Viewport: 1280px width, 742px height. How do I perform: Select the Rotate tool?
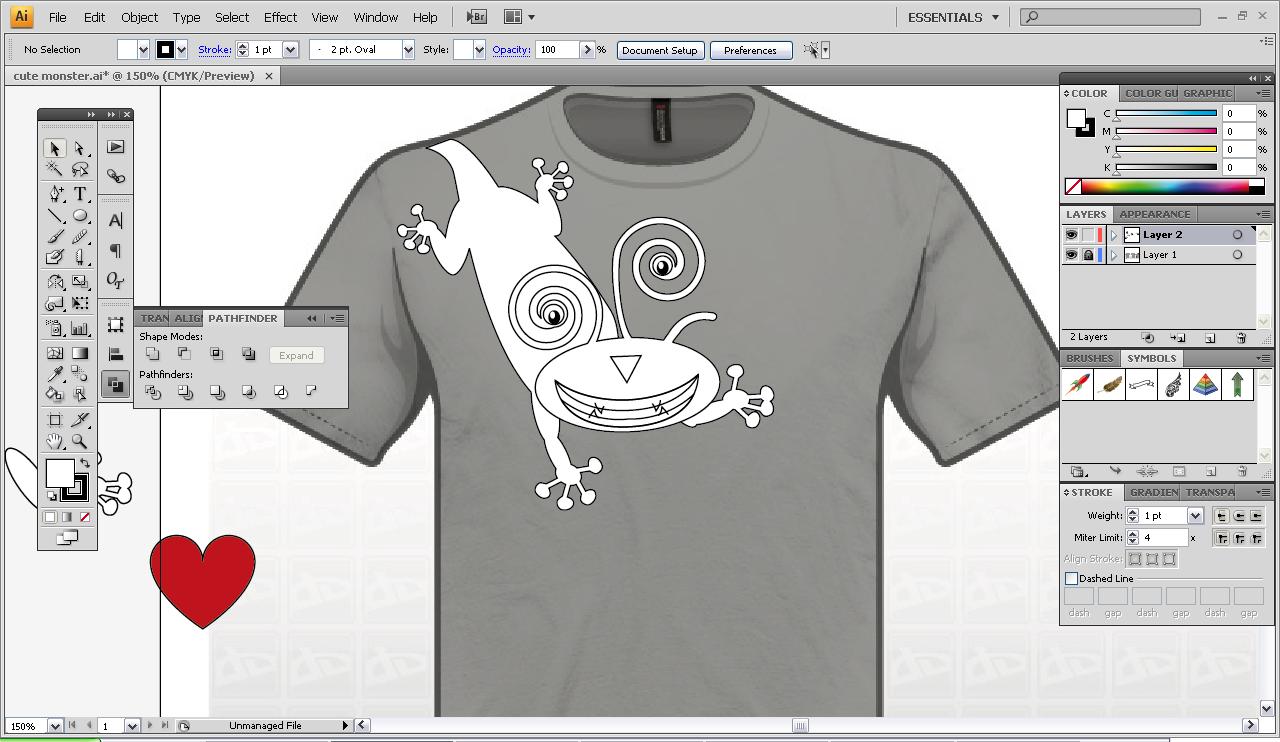(55, 283)
